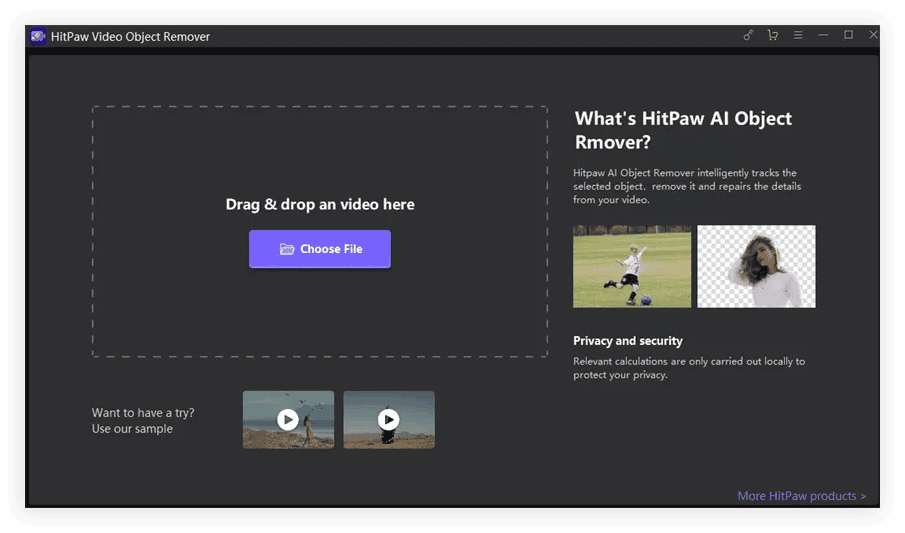Click the 'What's HitPaw AI Object Rmover?' heading

pyautogui.click(x=683, y=130)
